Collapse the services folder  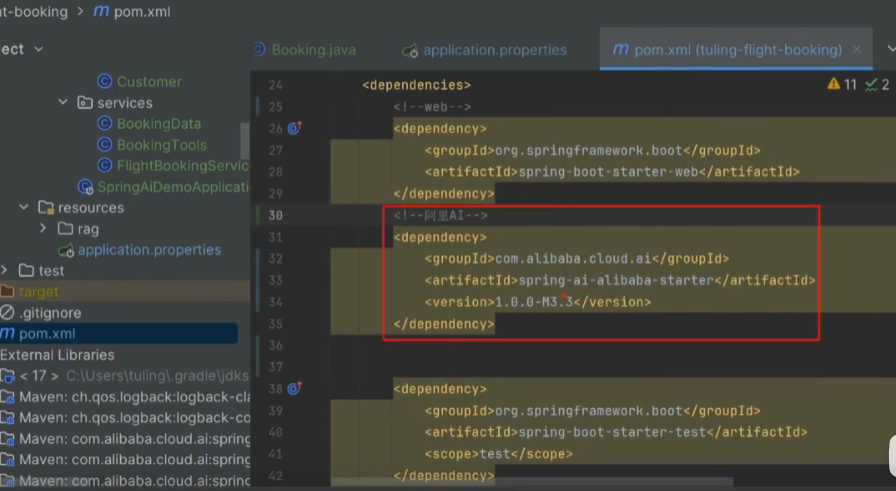[x=63, y=102]
